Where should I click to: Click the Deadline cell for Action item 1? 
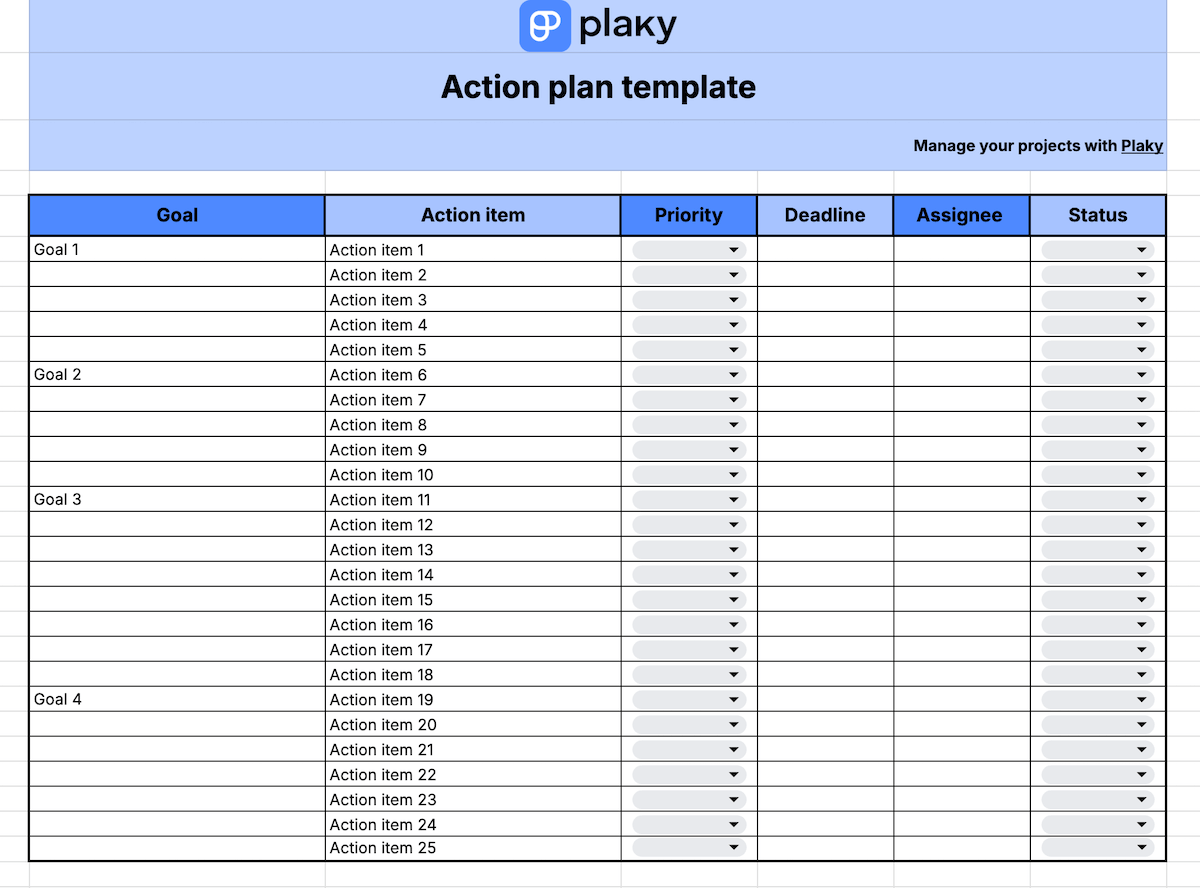[825, 250]
